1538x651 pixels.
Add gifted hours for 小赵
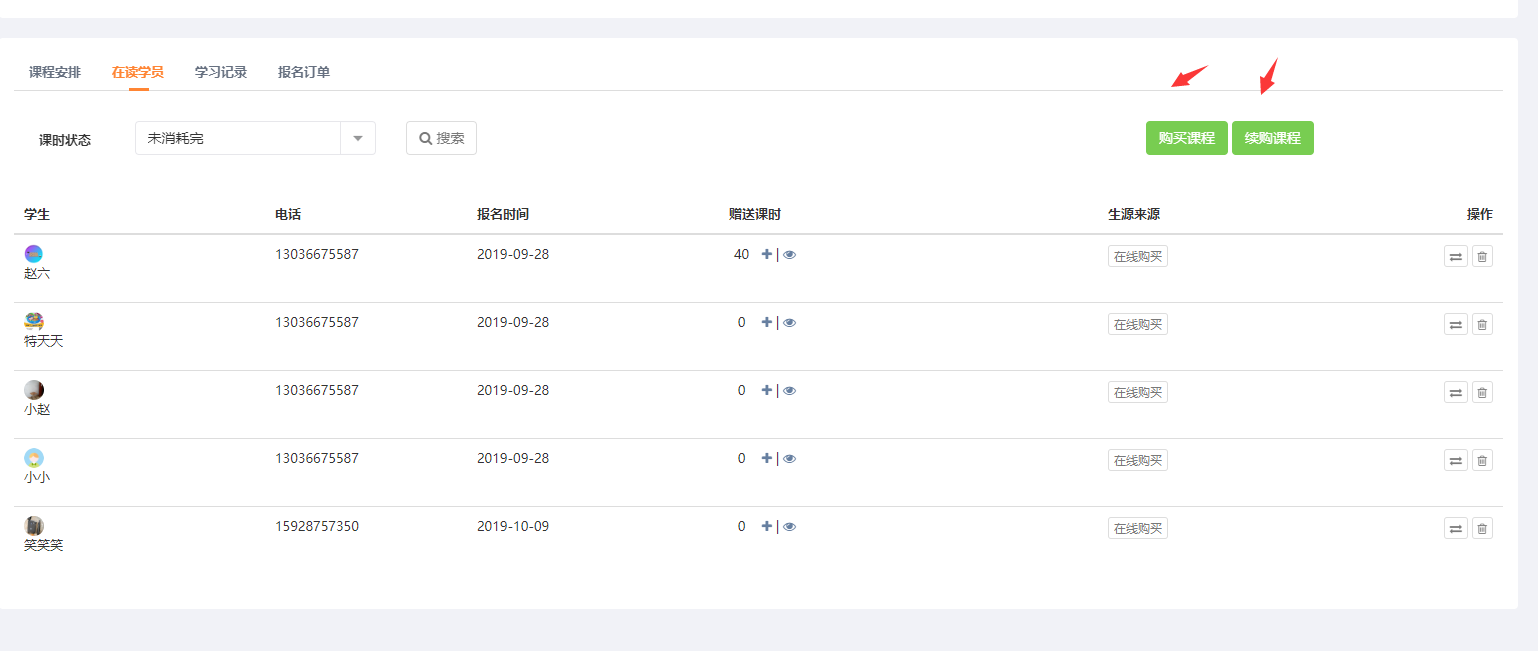tap(767, 390)
